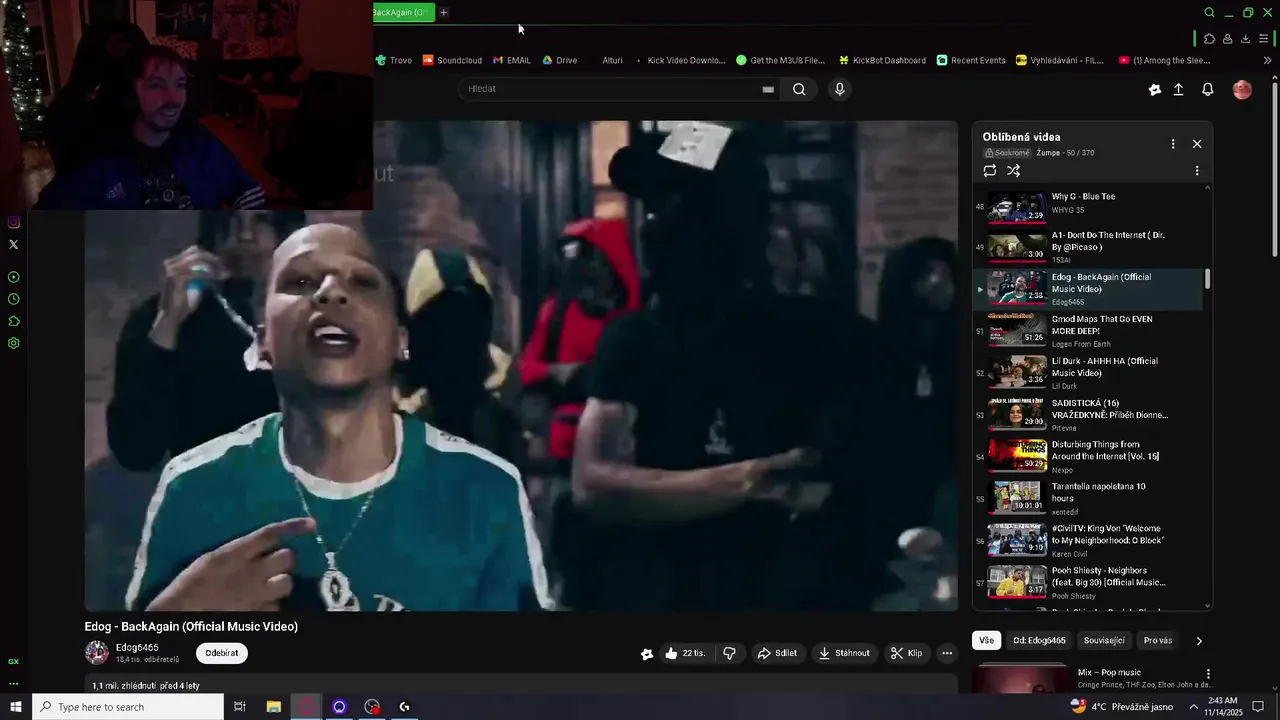Open Instagram from the Opera GX sidebar
This screenshot has height=720, width=1280.
pyautogui.click(x=13, y=222)
